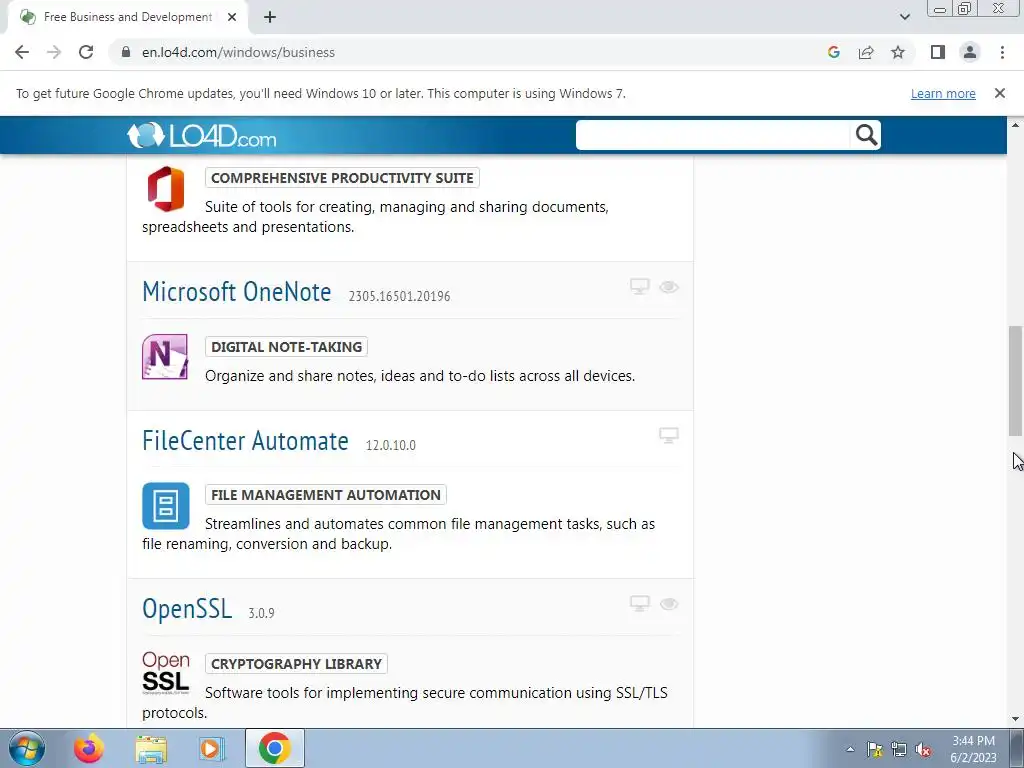The width and height of the screenshot is (1024, 768).
Task: View site security padlock info
Action: click(126, 52)
